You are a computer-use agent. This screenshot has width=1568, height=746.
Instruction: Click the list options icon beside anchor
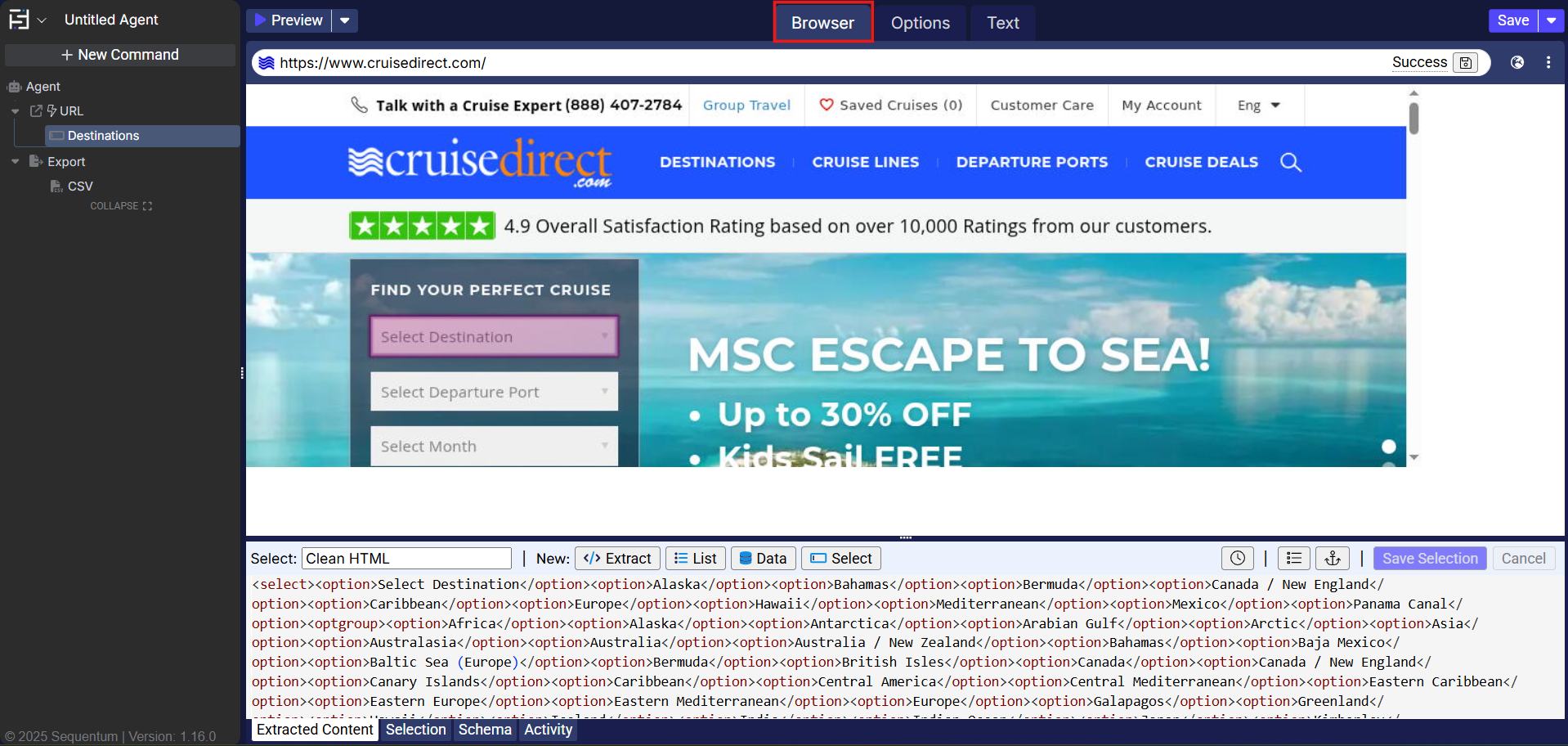point(1293,558)
